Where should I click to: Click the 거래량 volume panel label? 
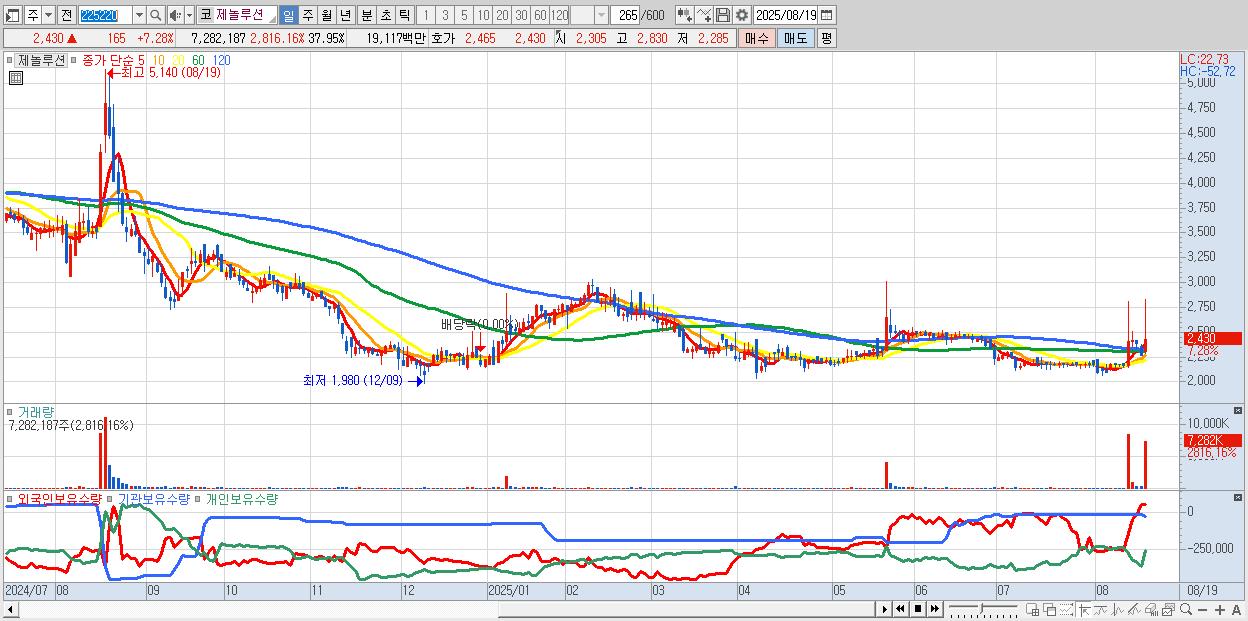34,411
